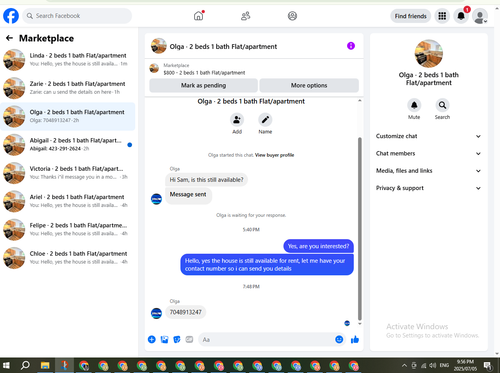Expand the Customize chat section
500x373 pixels.
428,136
